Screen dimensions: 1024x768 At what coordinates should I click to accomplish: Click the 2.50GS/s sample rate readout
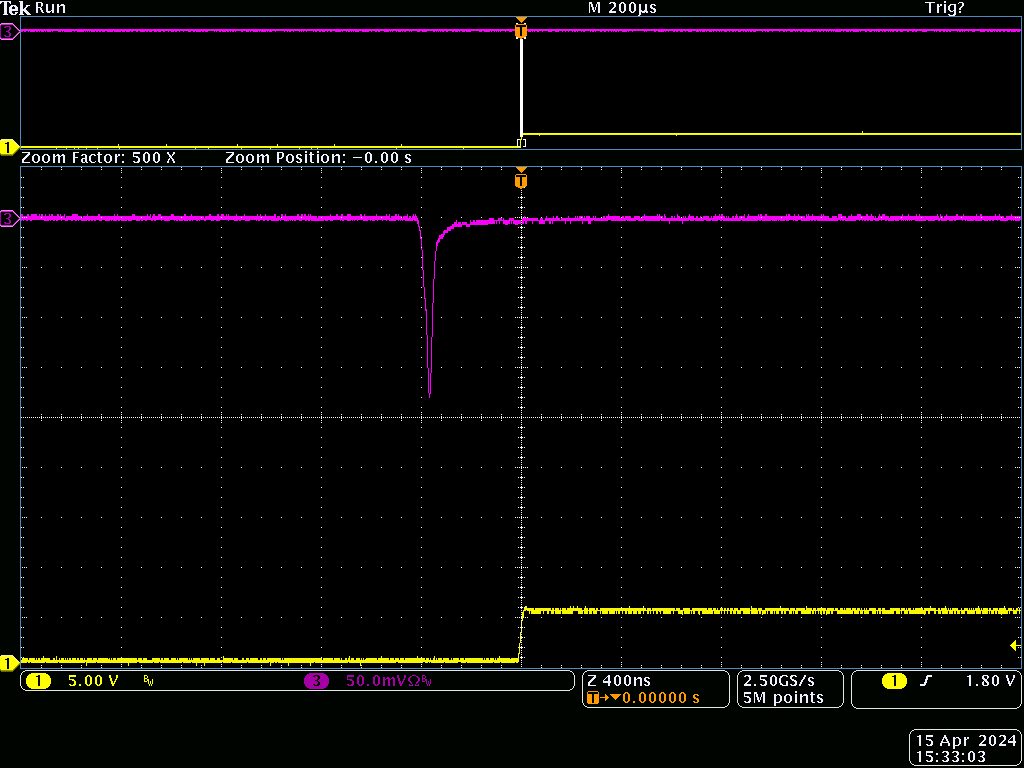pyautogui.click(x=779, y=680)
